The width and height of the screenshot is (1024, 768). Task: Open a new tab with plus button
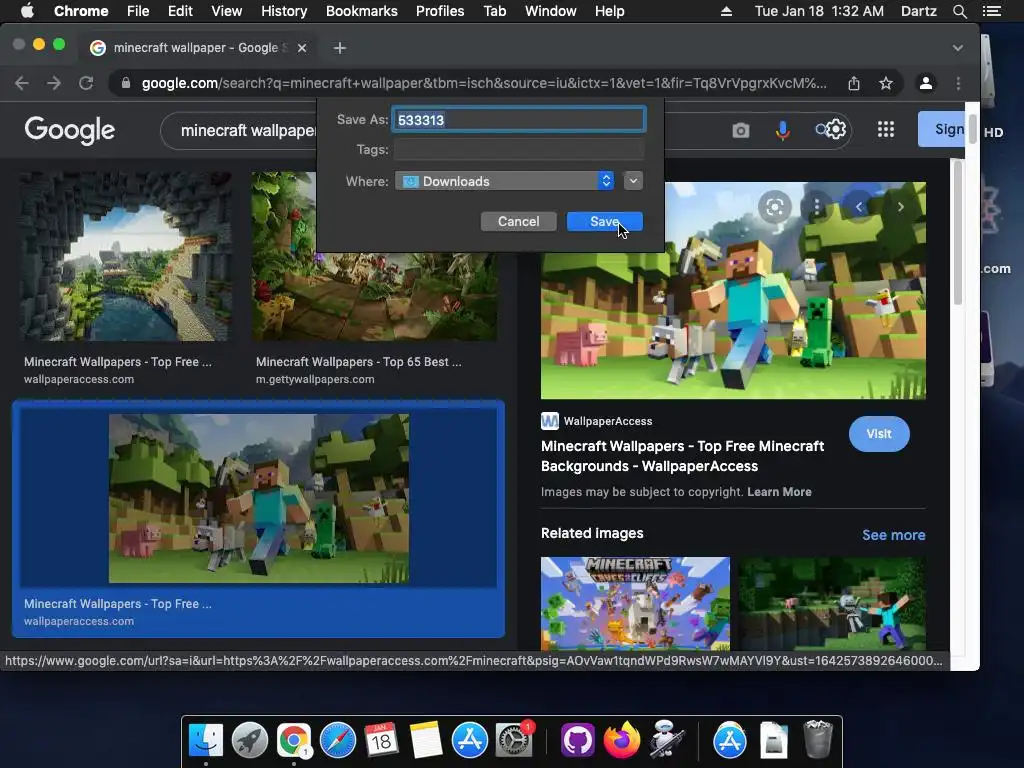point(340,48)
